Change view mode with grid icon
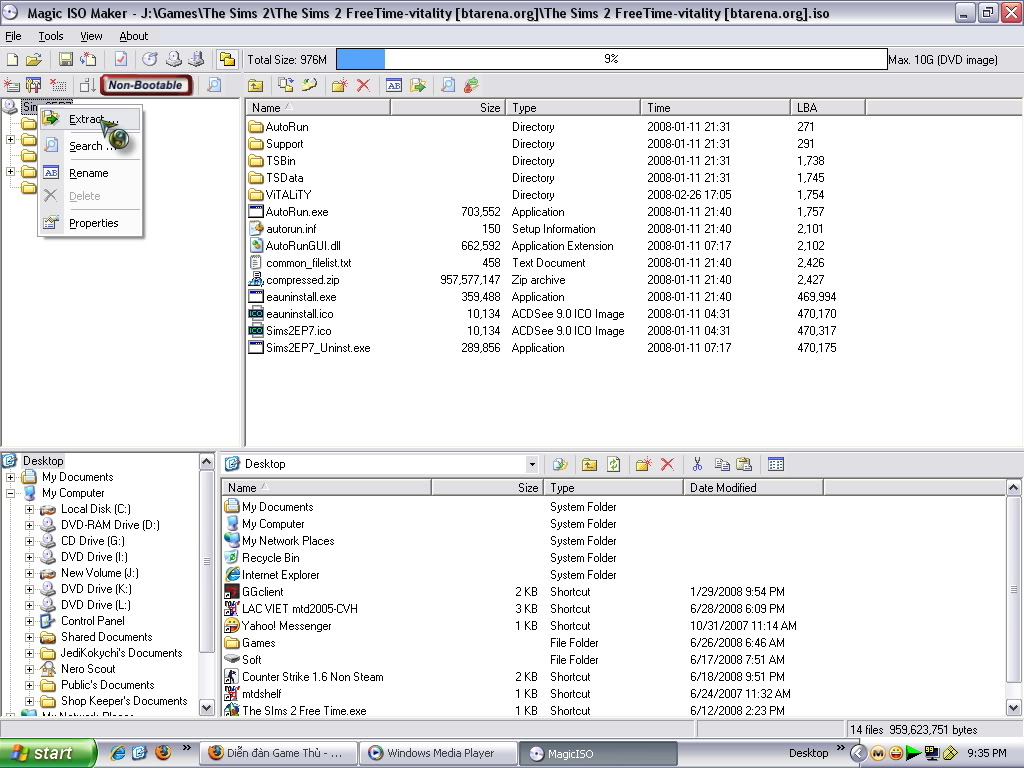 pos(776,464)
